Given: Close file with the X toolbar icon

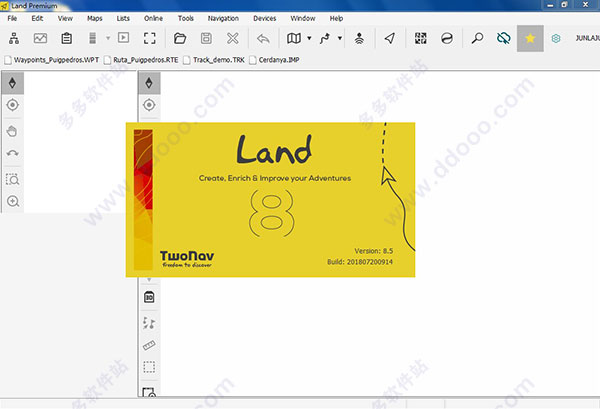Looking at the screenshot, I should (233, 38).
